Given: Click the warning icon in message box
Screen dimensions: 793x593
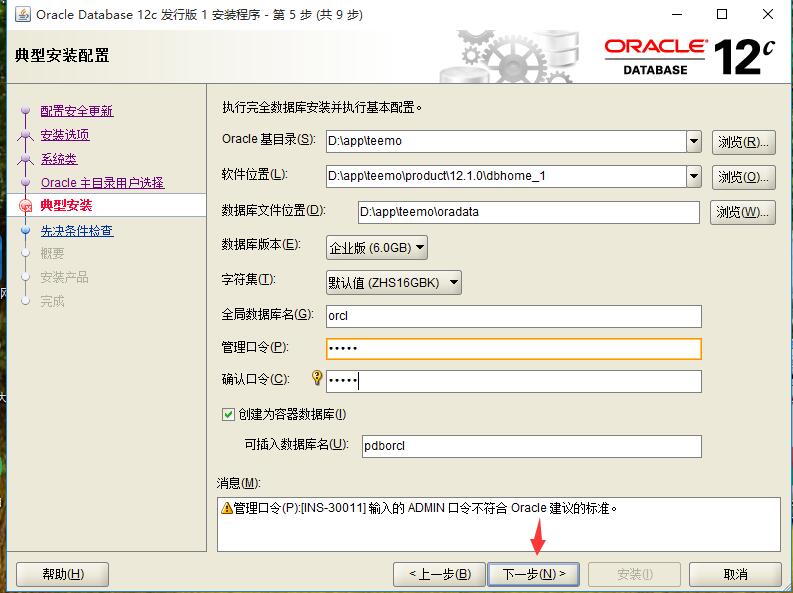Looking at the screenshot, I should point(227,508).
